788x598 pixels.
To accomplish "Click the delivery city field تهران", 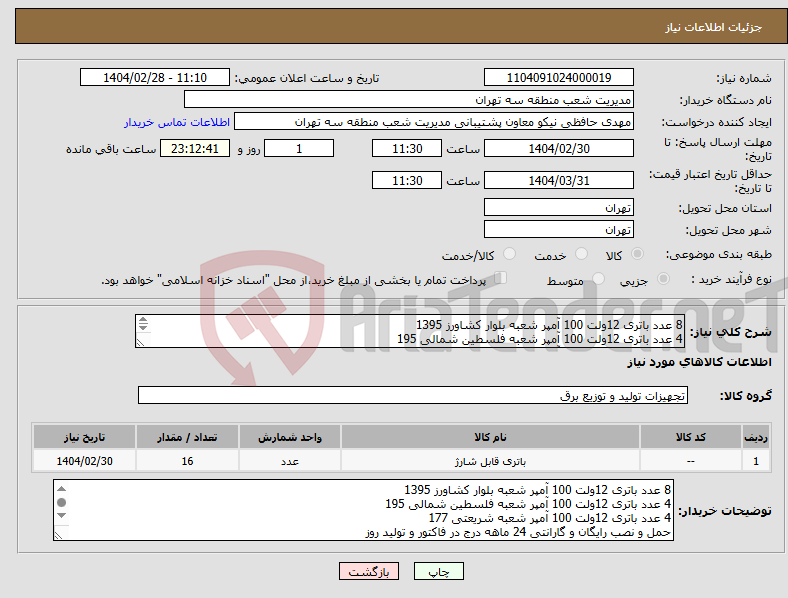I will pyautogui.click(x=559, y=229).
